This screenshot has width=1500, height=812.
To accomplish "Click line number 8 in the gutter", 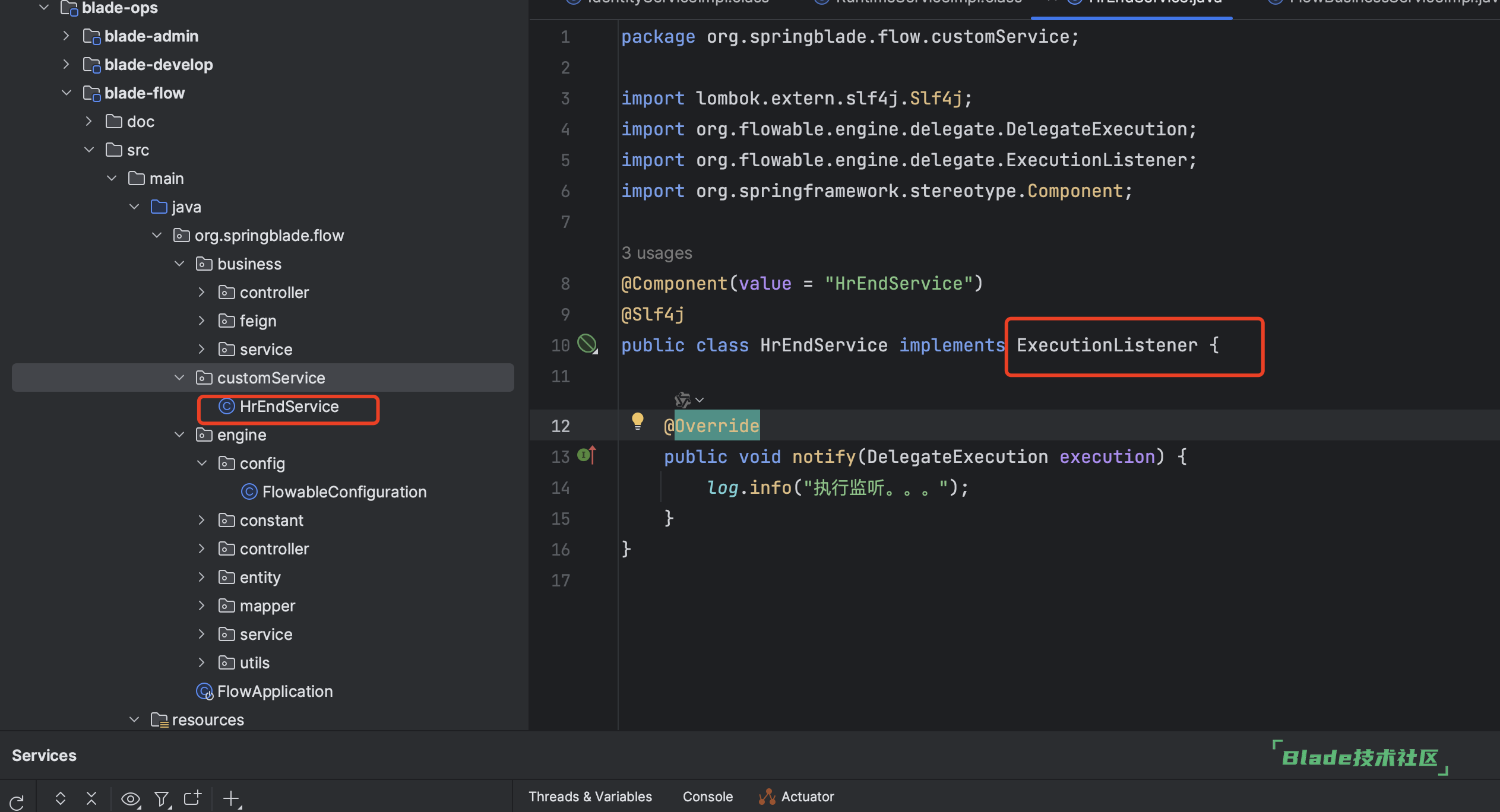I will [x=565, y=284].
